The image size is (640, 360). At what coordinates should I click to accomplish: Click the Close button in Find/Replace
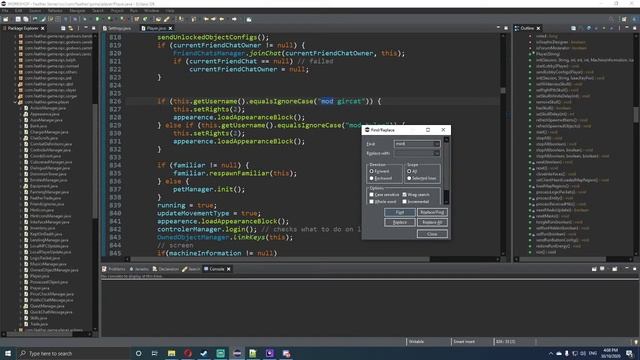tap(432, 234)
